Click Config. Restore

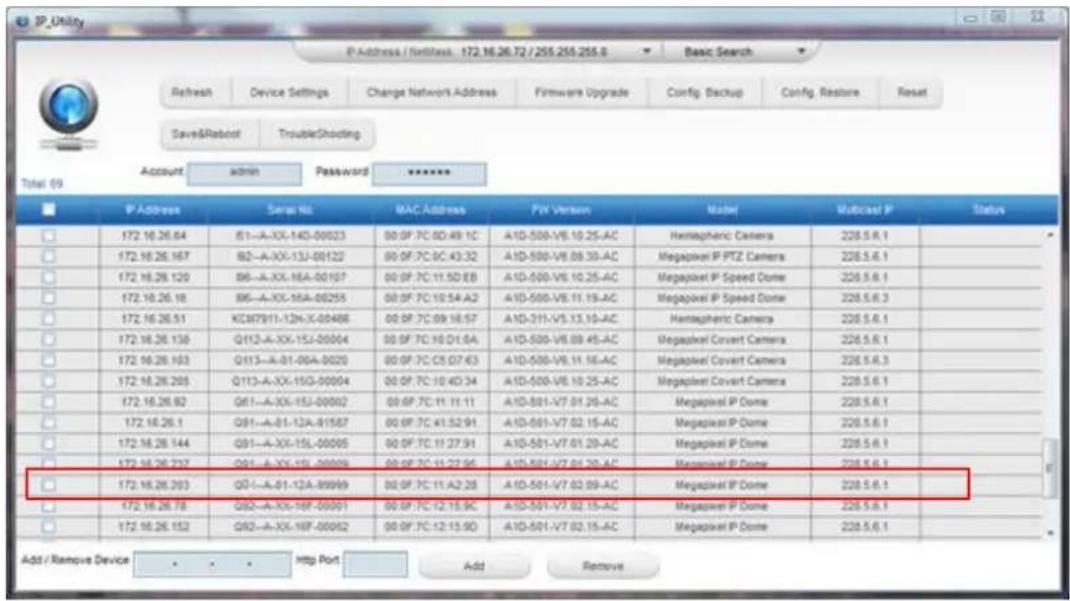(x=820, y=92)
